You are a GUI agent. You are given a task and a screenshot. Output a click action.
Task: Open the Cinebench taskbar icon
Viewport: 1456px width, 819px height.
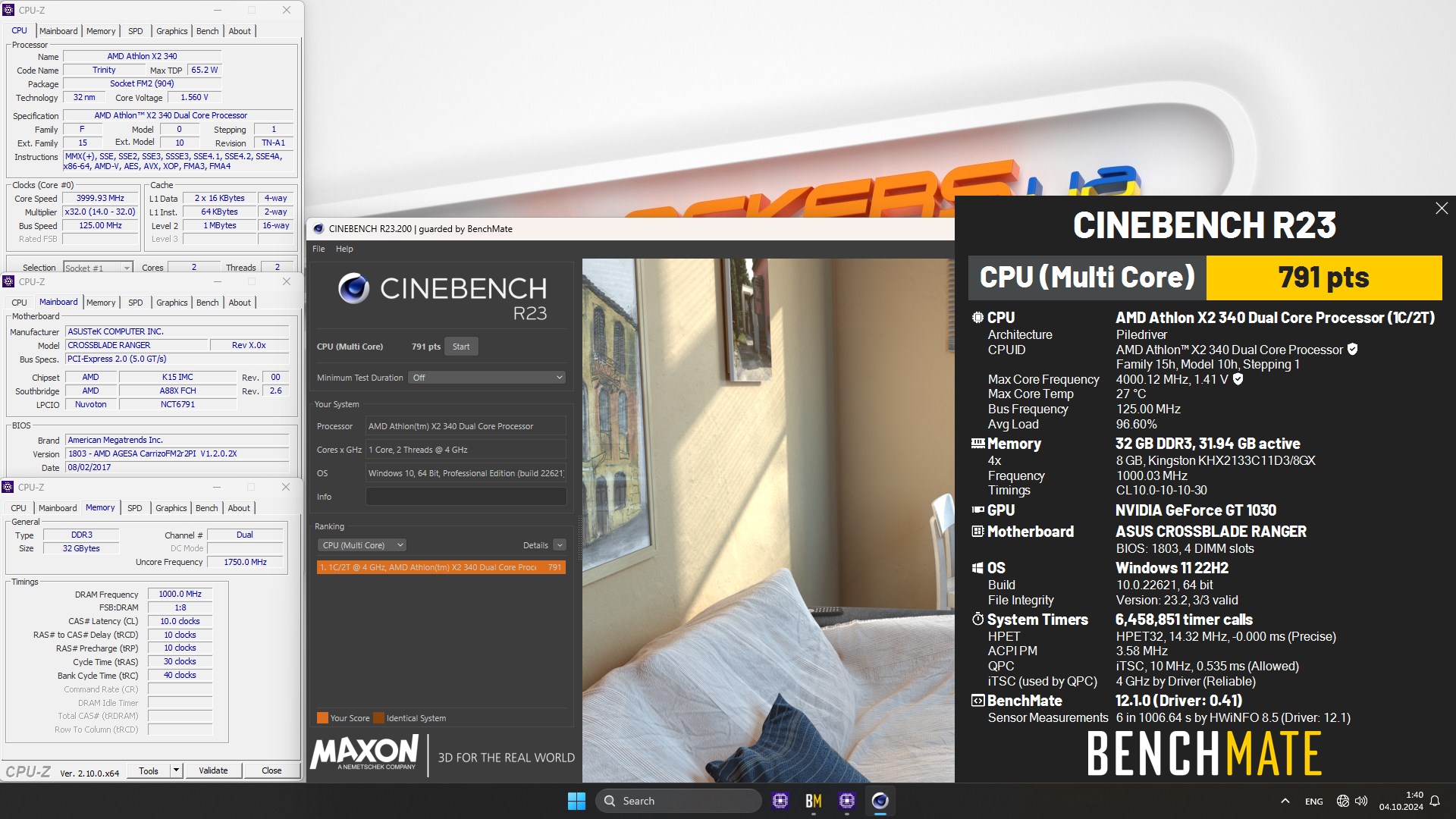click(880, 801)
